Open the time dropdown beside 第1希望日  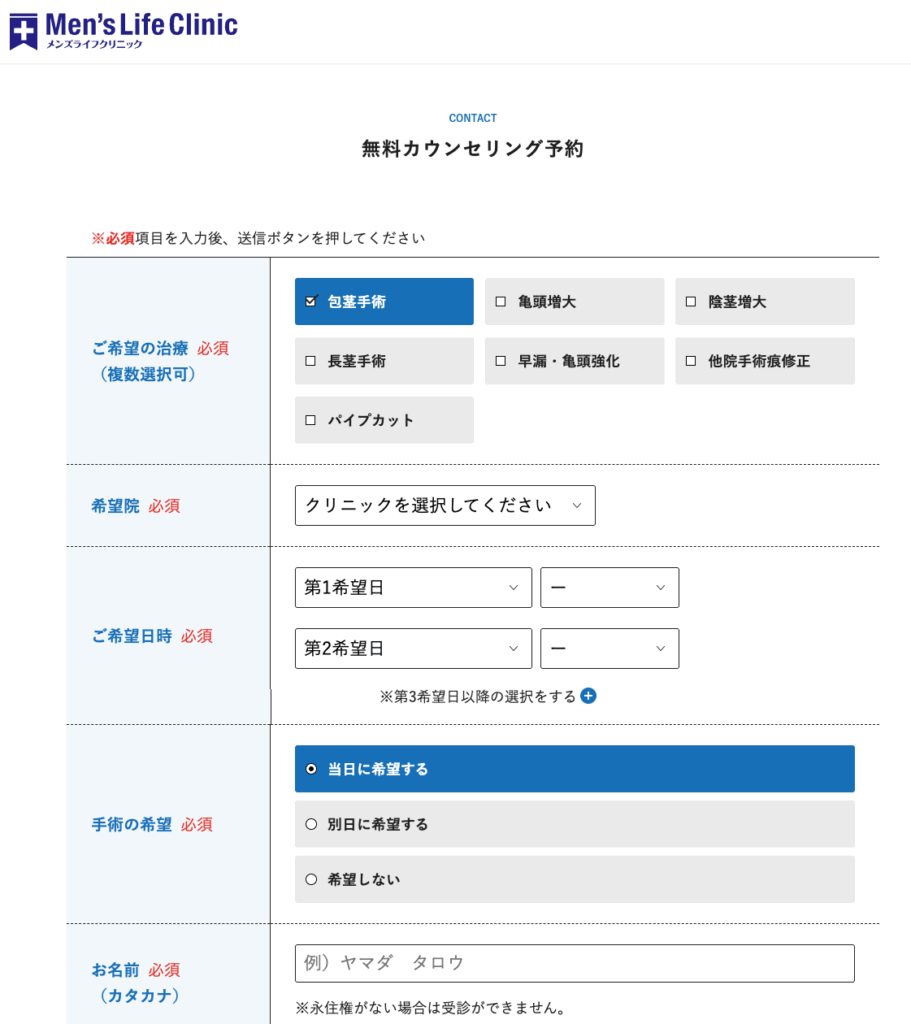point(610,588)
